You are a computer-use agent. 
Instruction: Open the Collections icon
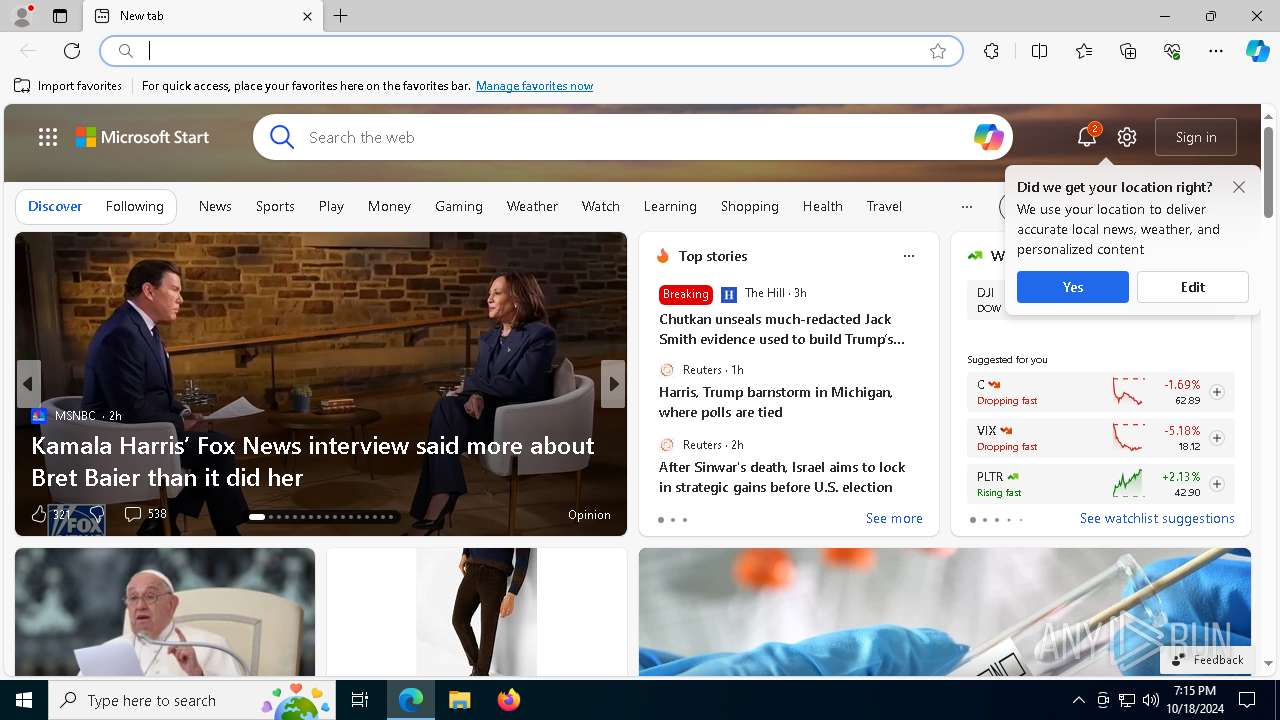[x=1129, y=51]
